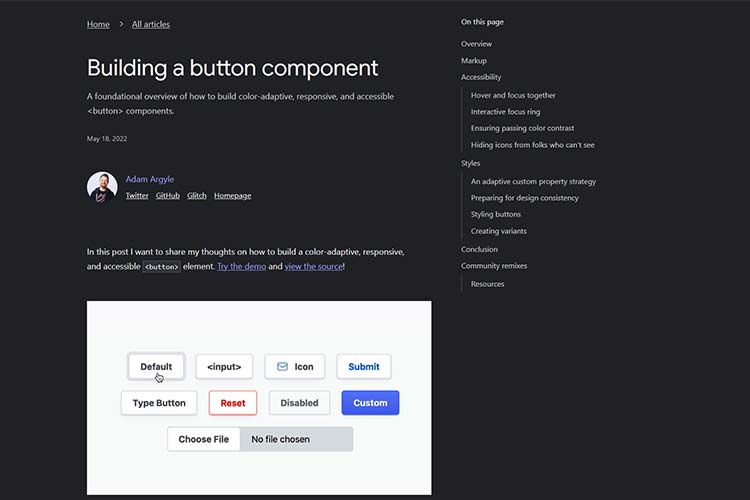This screenshot has width=750, height=500.
Task: Open the Home breadcrumb link
Action: [98, 24]
